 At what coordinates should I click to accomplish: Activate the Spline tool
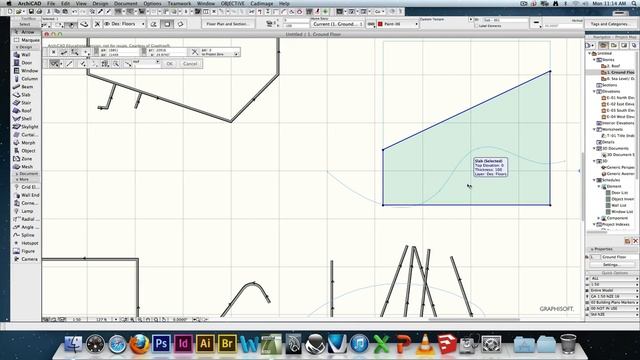click(x=26, y=235)
